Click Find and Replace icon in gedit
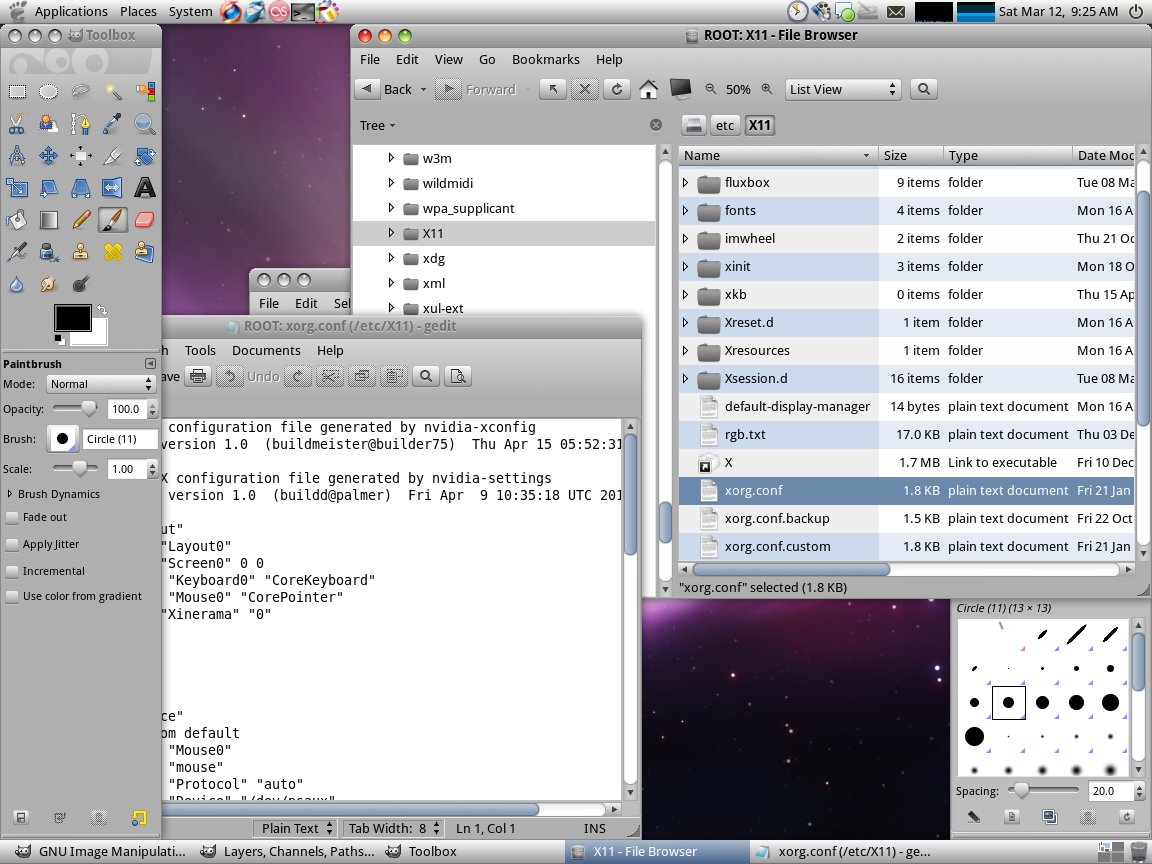1152x864 pixels. tap(458, 376)
